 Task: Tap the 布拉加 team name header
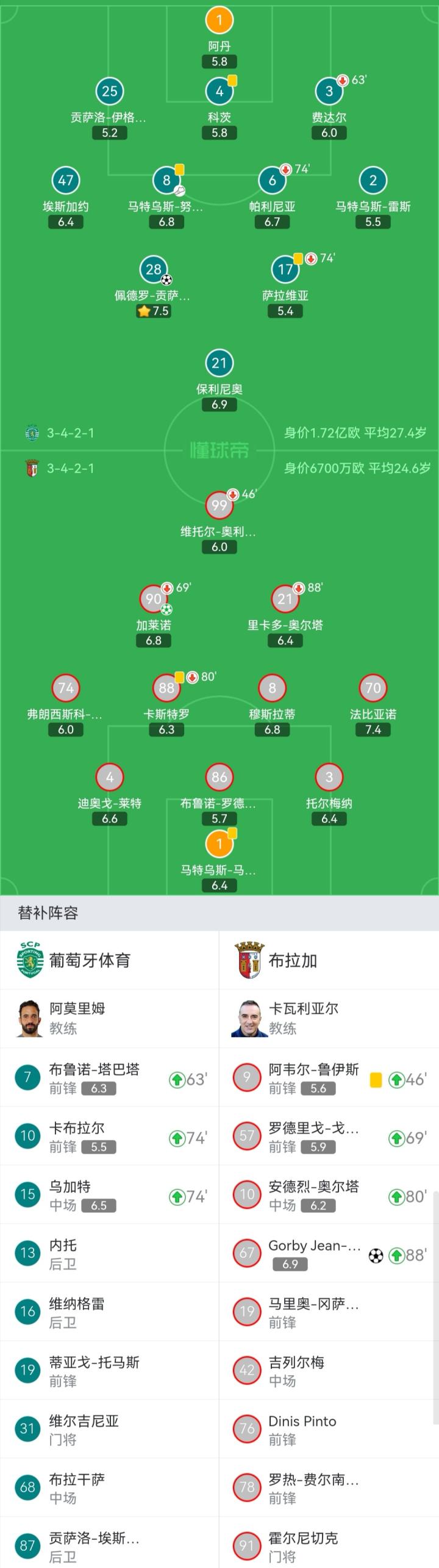293,960
